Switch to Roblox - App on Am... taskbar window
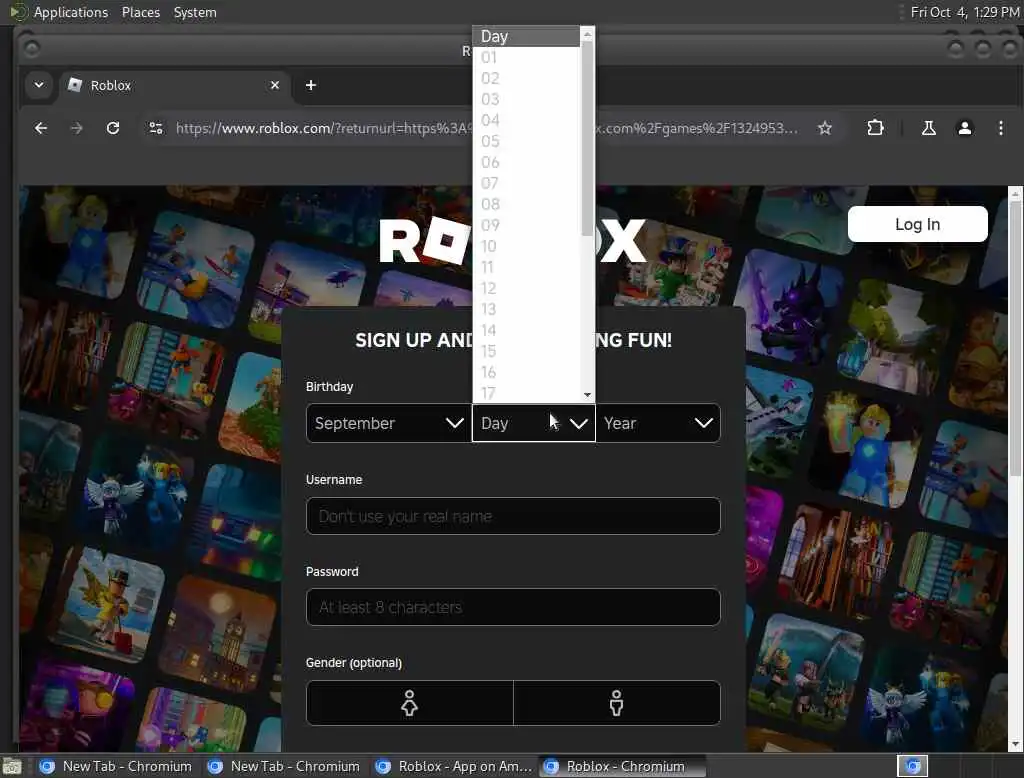1024x778 pixels. (455, 766)
